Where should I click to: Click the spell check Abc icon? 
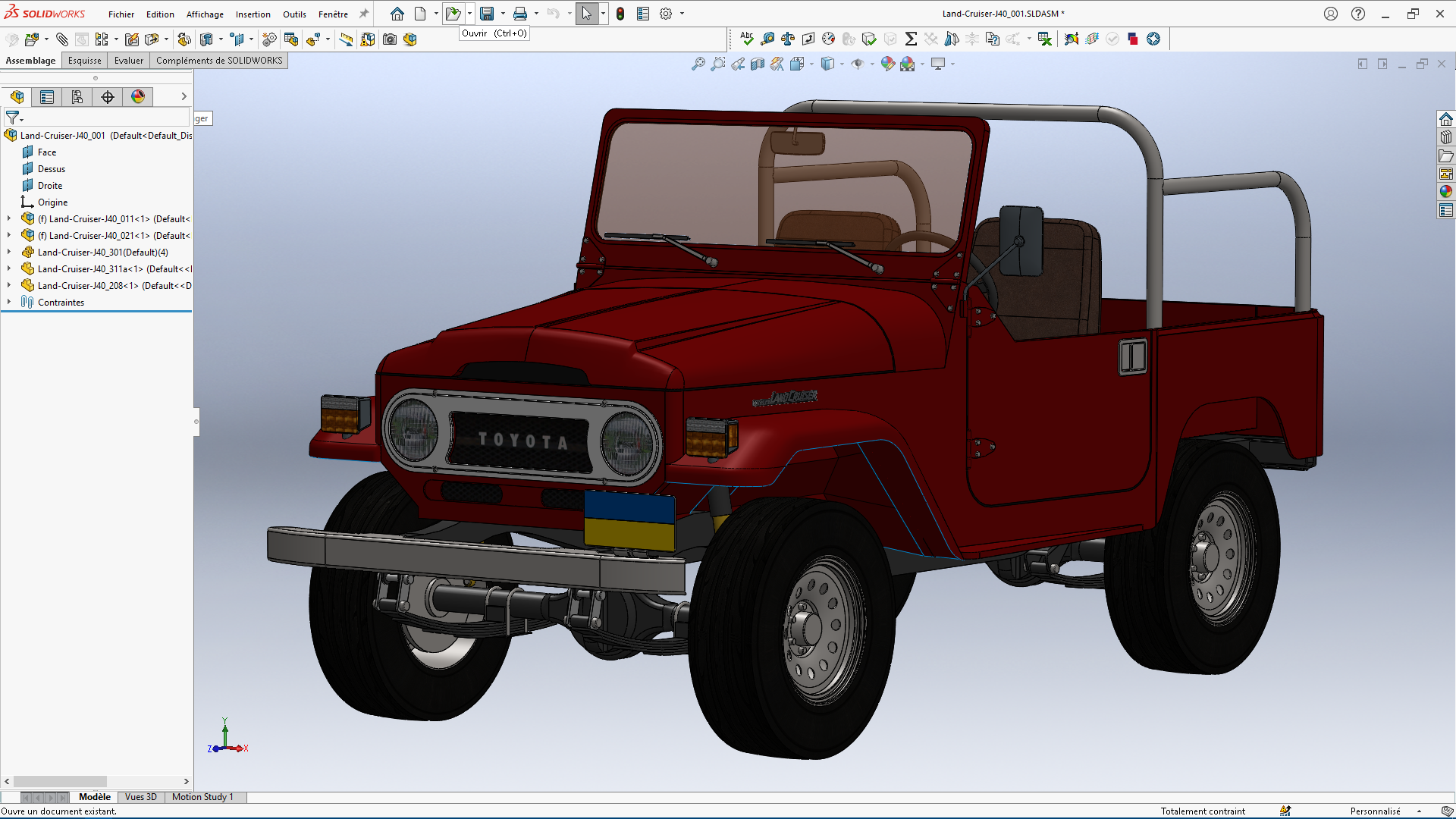click(747, 39)
